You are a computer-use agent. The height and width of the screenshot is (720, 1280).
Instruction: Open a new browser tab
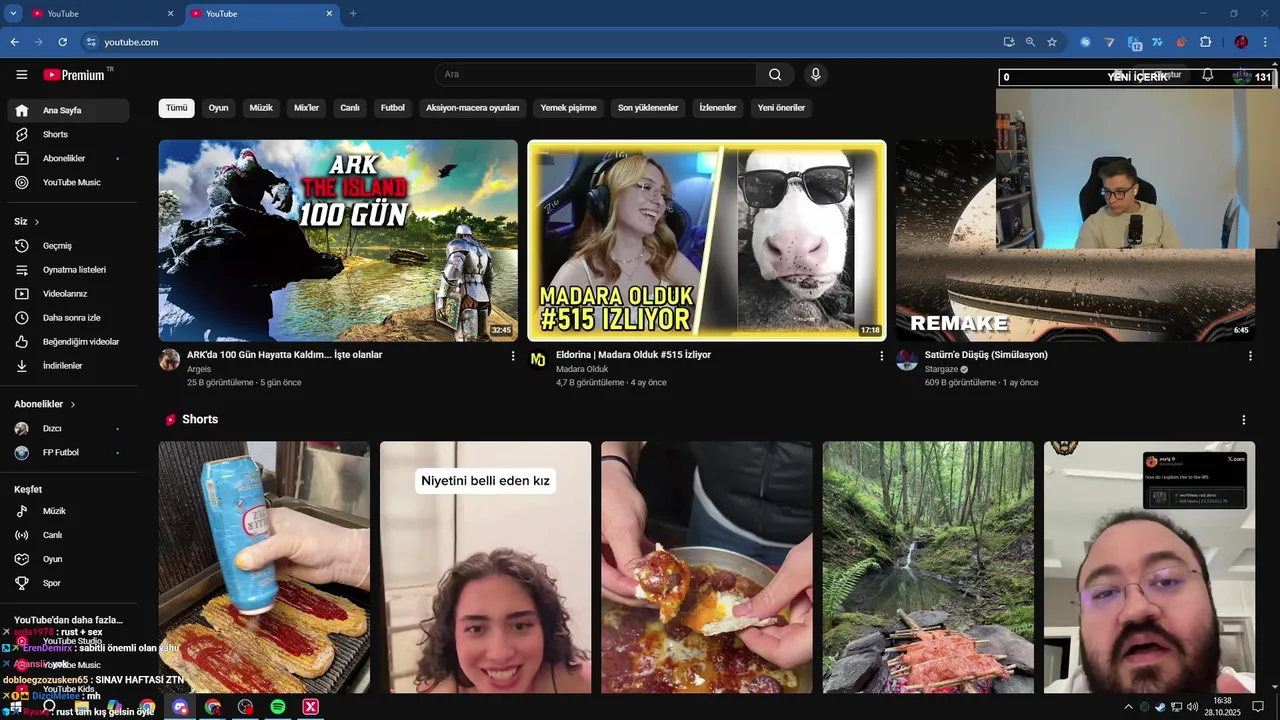(353, 14)
